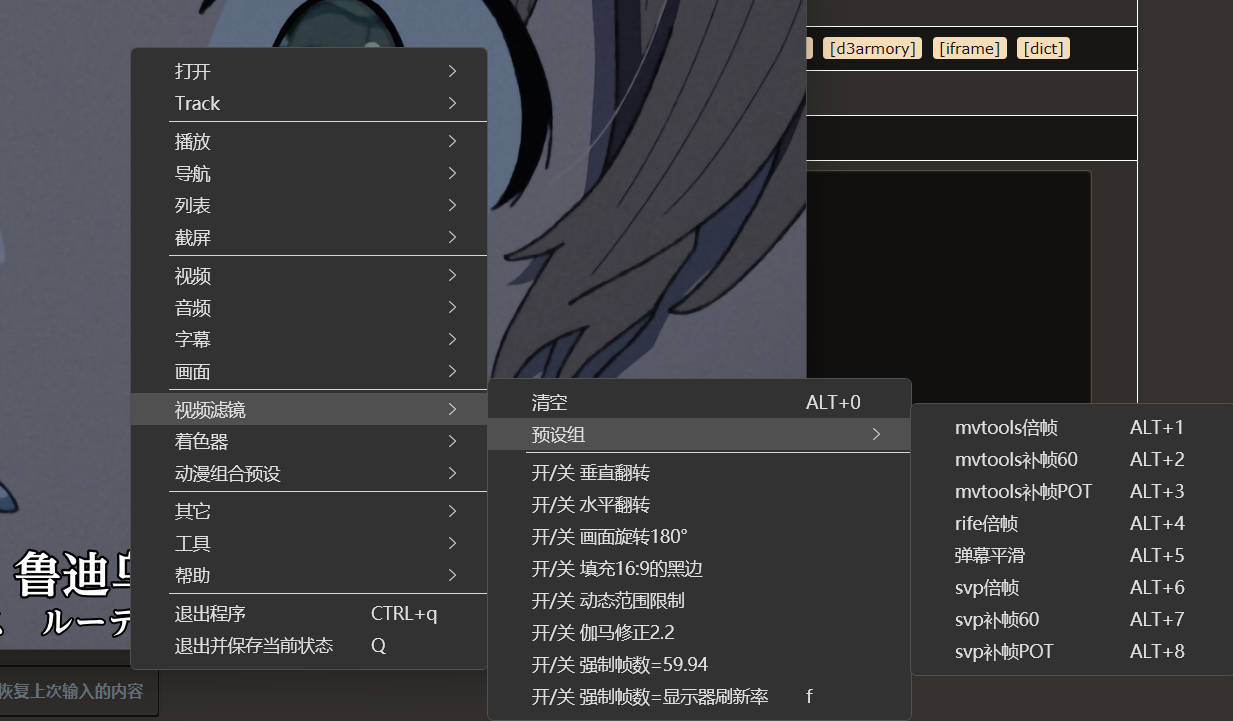
Task: Open the 音频 menu entry
Action: tap(309, 307)
